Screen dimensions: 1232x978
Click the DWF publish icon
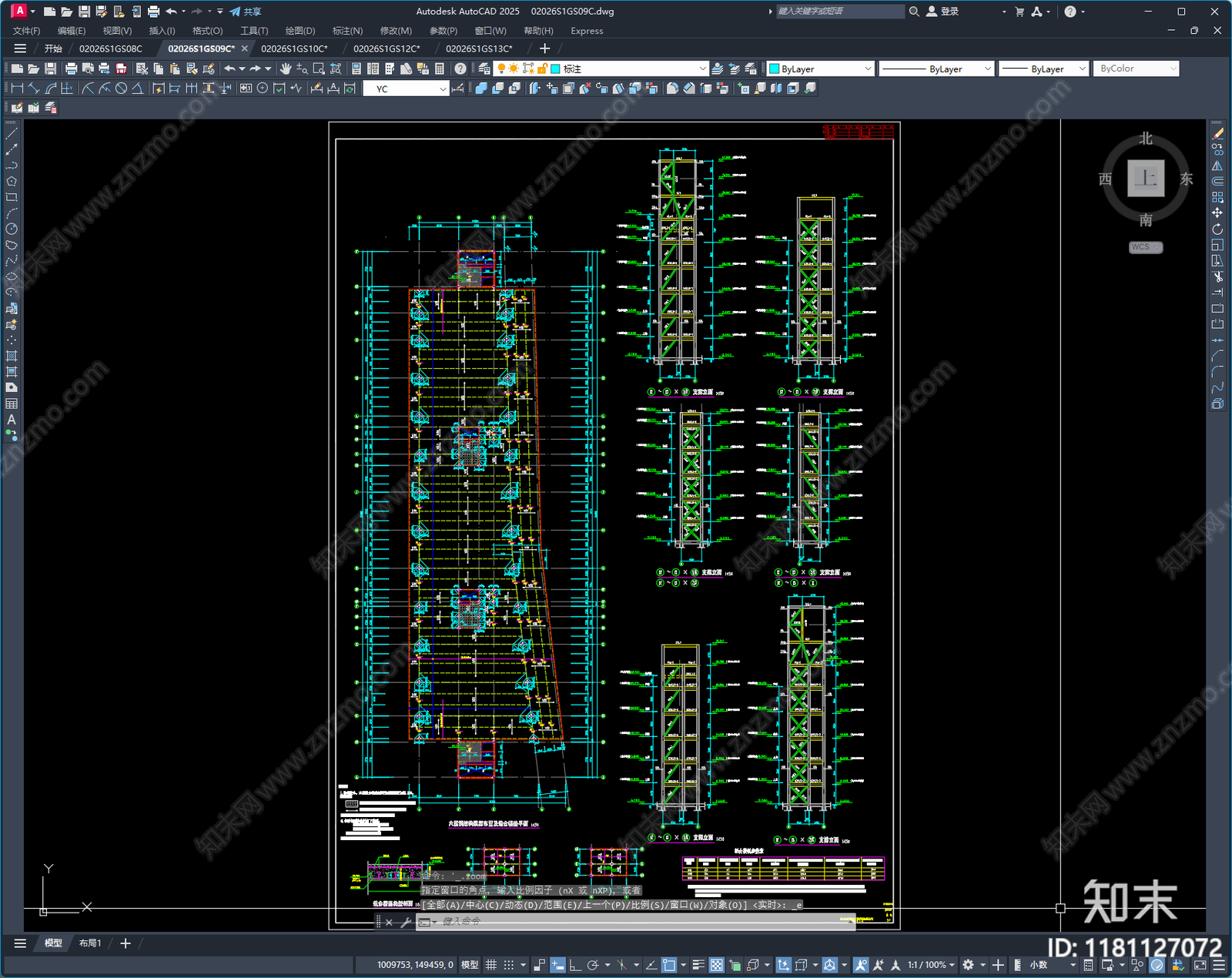coord(122,69)
